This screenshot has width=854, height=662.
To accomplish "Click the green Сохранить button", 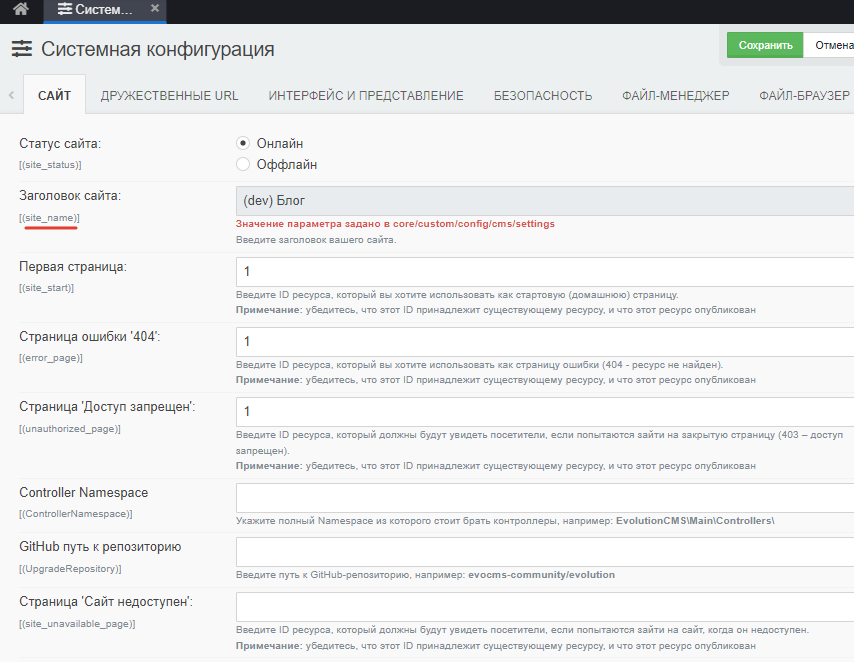I will click(x=765, y=45).
